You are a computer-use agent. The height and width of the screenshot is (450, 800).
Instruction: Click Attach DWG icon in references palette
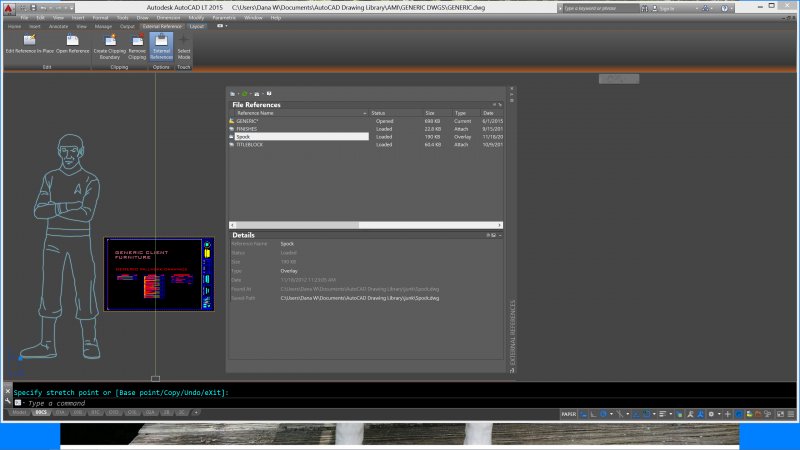click(233, 94)
